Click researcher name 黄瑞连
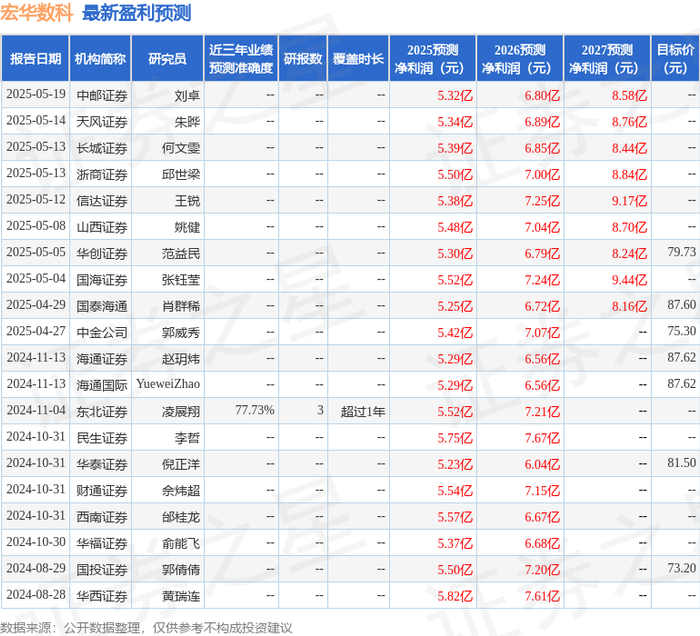The image size is (700, 636). (181, 595)
